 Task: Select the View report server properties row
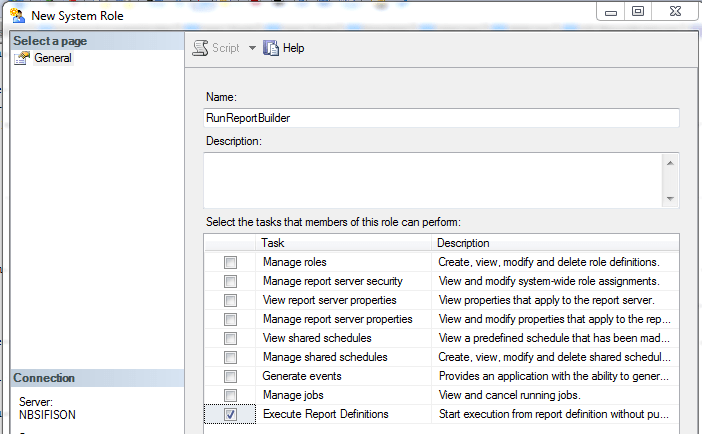click(329, 300)
